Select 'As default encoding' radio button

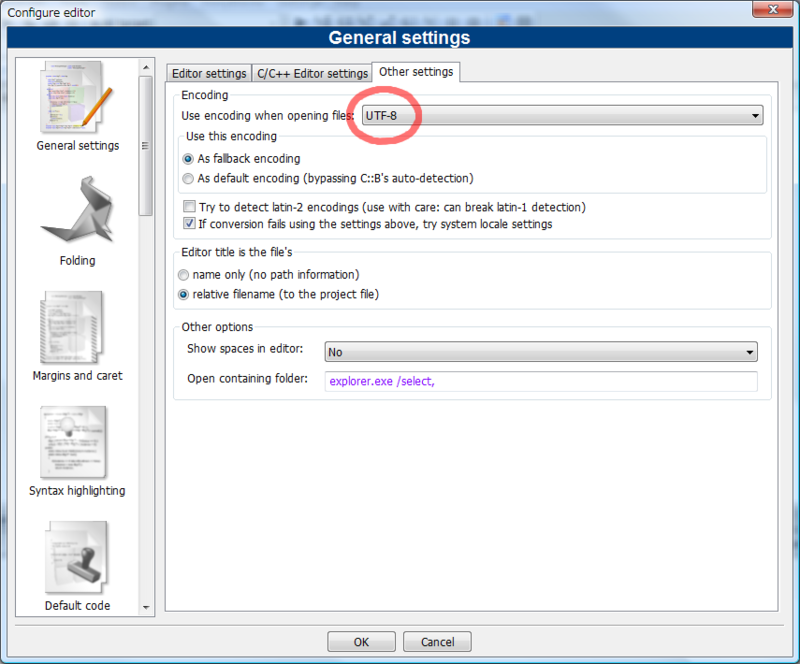(x=188, y=179)
